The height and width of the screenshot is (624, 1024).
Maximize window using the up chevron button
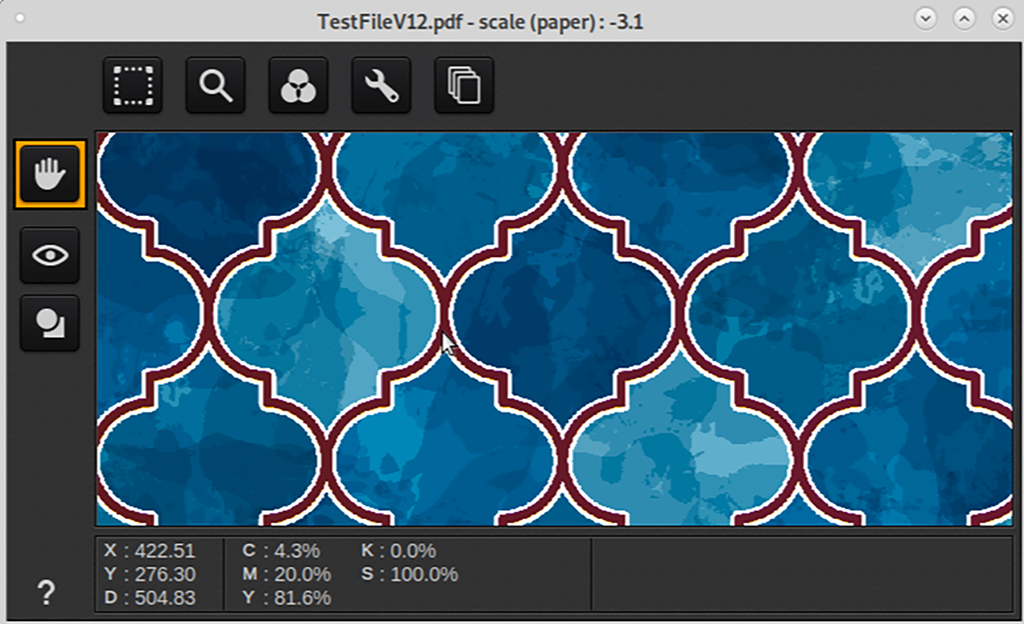pyautogui.click(x=964, y=18)
